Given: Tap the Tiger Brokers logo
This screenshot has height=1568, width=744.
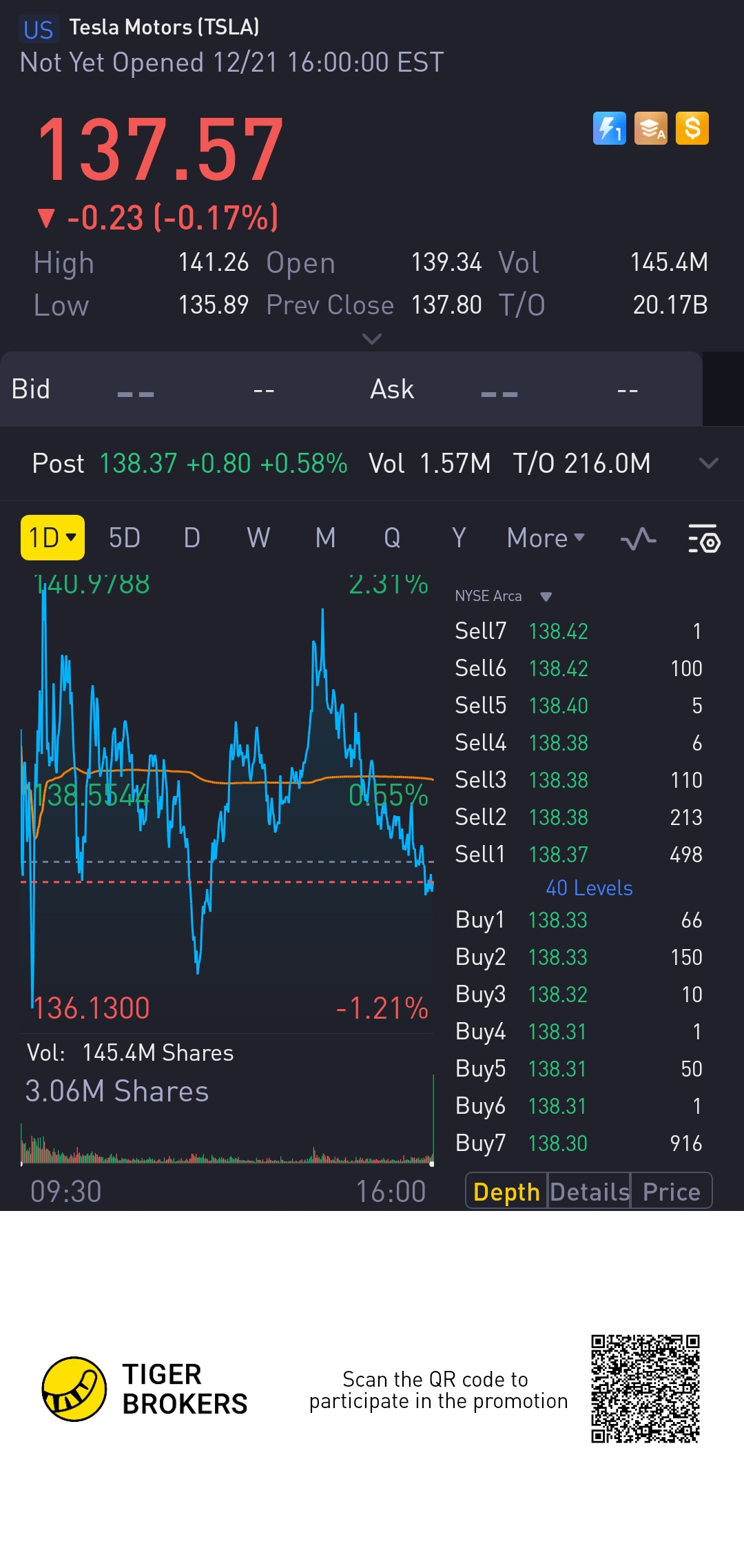Looking at the screenshot, I should (x=145, y=1389).
